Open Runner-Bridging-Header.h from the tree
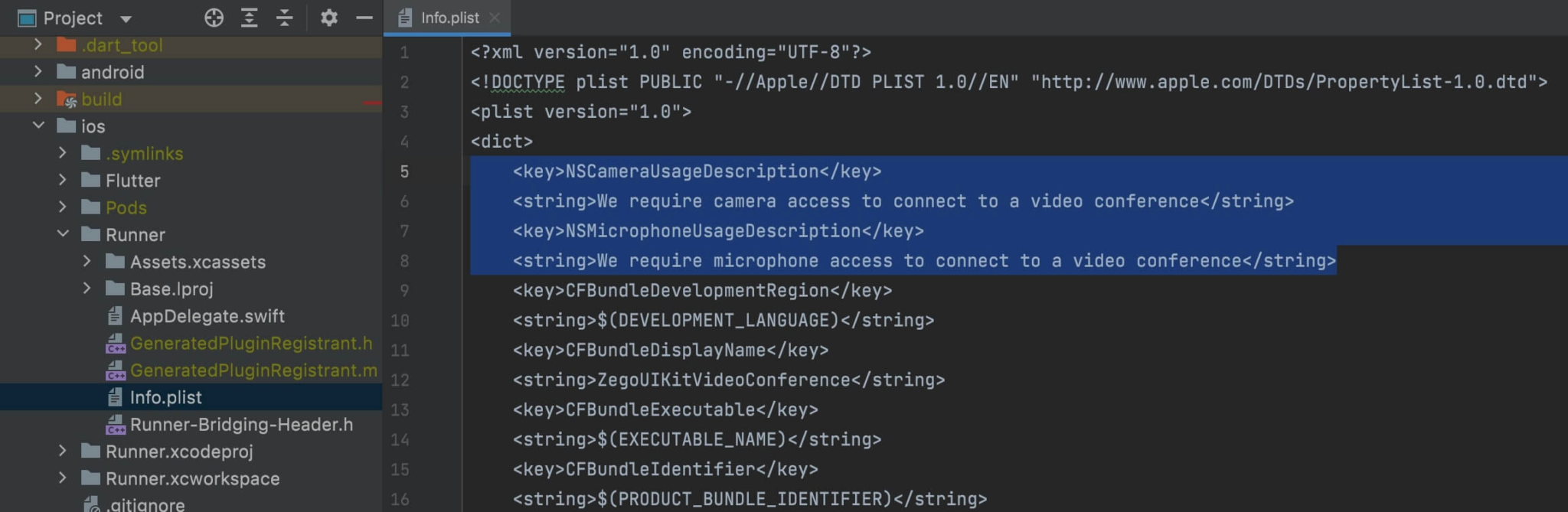This screenshot has height=512, width=1568. pos(240,424)
